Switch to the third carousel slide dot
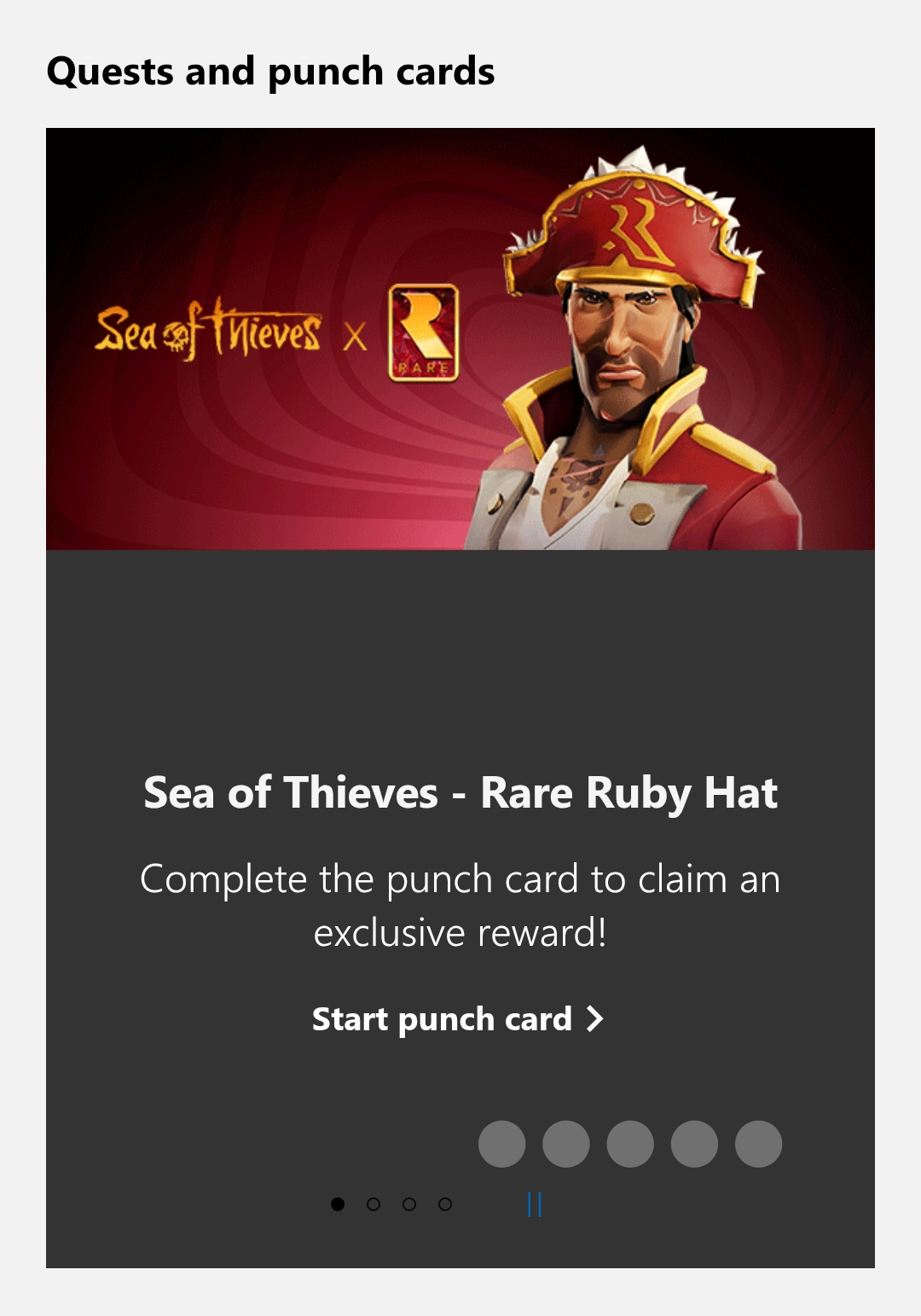921x1316 pixels. click(409, 1204)
